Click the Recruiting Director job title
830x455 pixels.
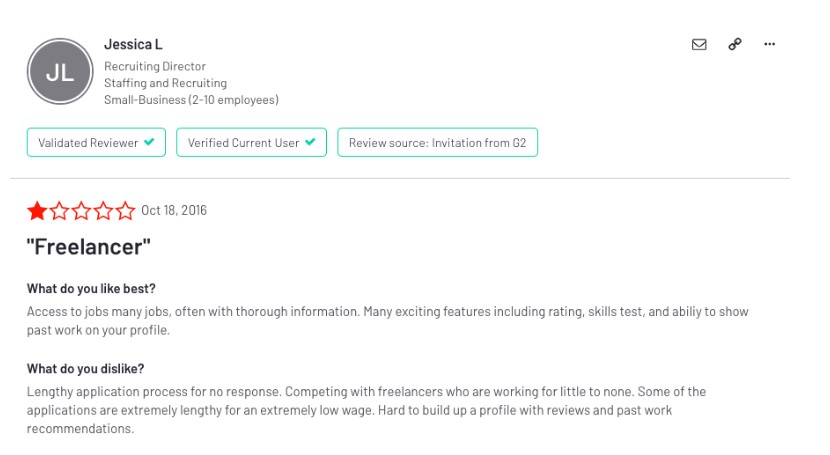(x=155, y=66)
